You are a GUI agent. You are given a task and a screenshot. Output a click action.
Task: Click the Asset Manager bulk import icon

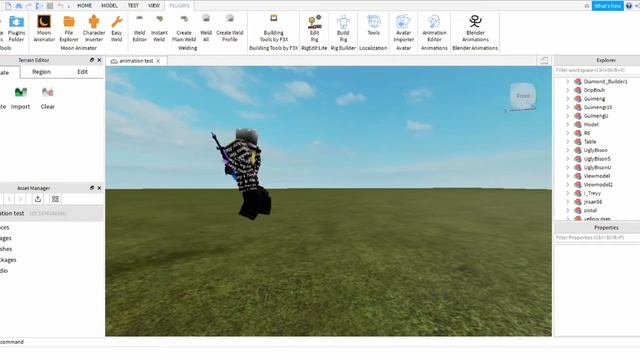pos(38,199)
